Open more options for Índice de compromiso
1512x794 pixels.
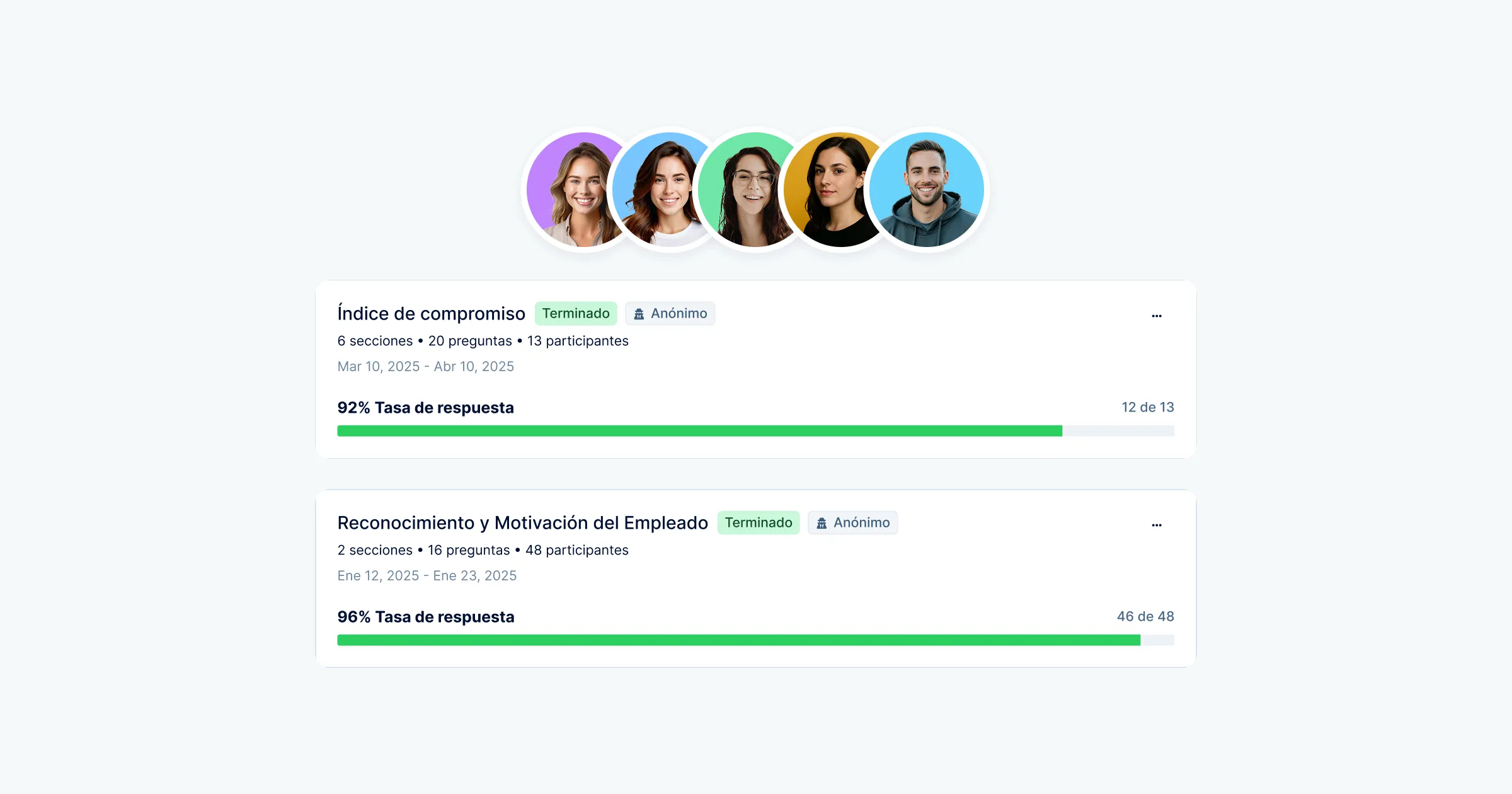(x=1156, y=316)
